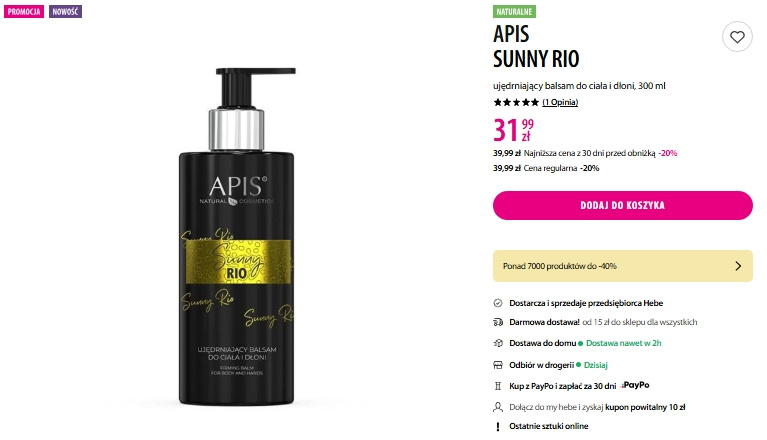Click the free delivery truck icon
Viewport: 767px width, 440px height.
click(497, 322)
